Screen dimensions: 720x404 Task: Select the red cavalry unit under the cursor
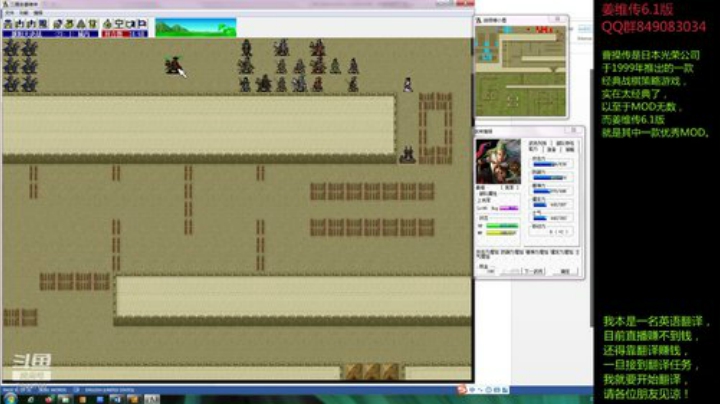tap(174, 65)
